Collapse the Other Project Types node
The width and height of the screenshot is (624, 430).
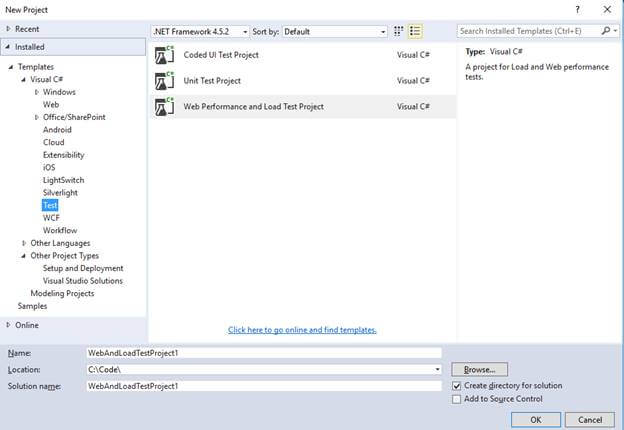click(x=23, y=256)
